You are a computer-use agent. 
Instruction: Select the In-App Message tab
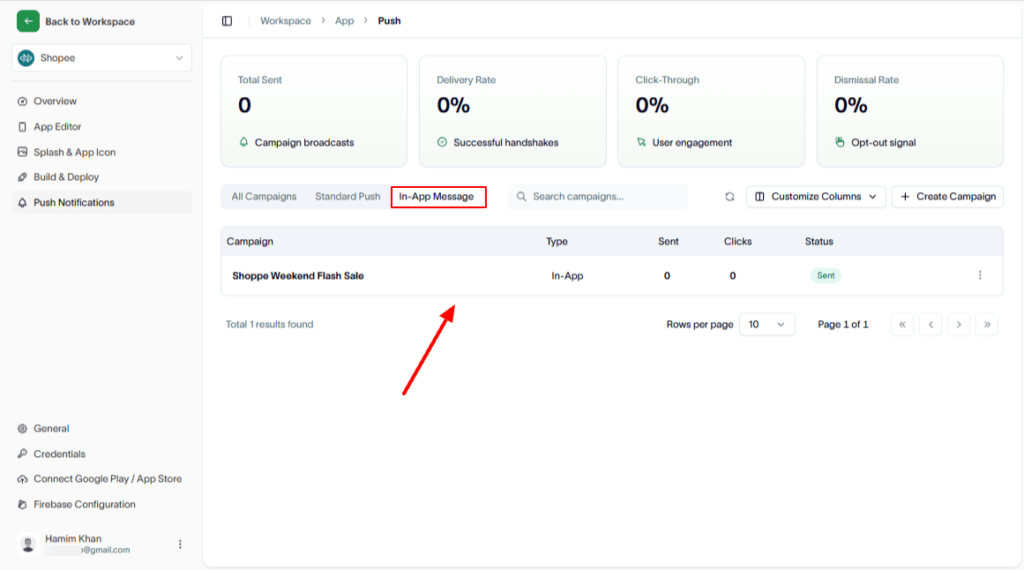(x=436, y=197)
